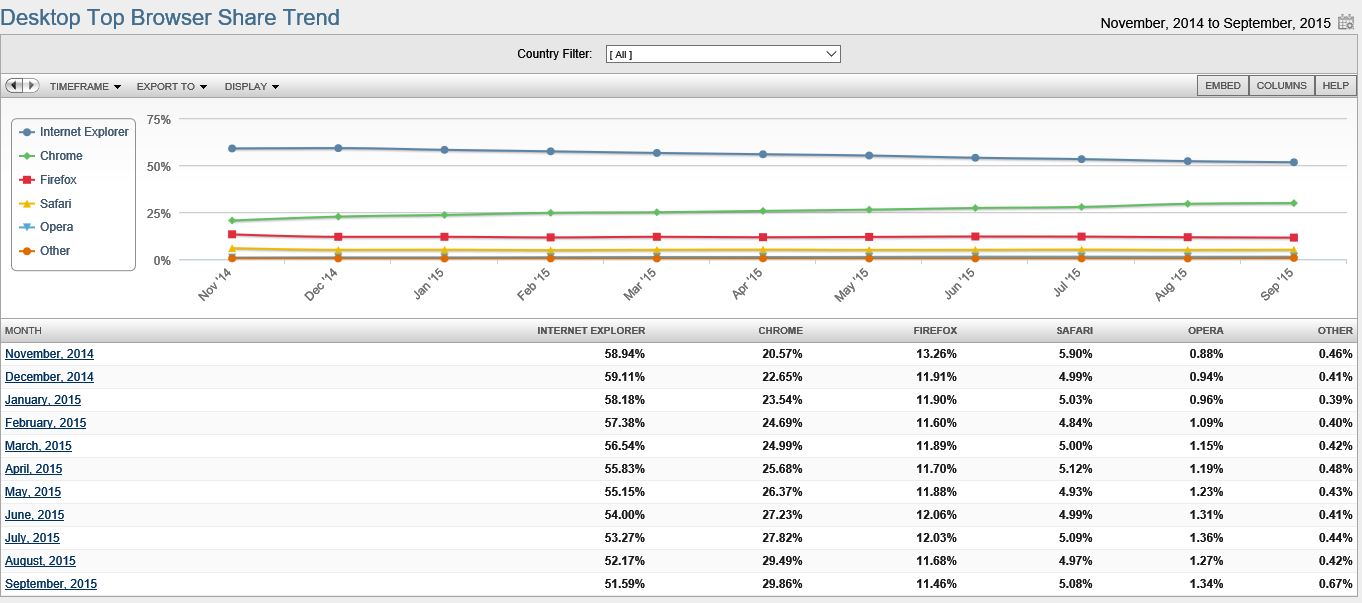Toggle Other series in chart legend
Screen dimensions: 1362x603
[55, 251]
